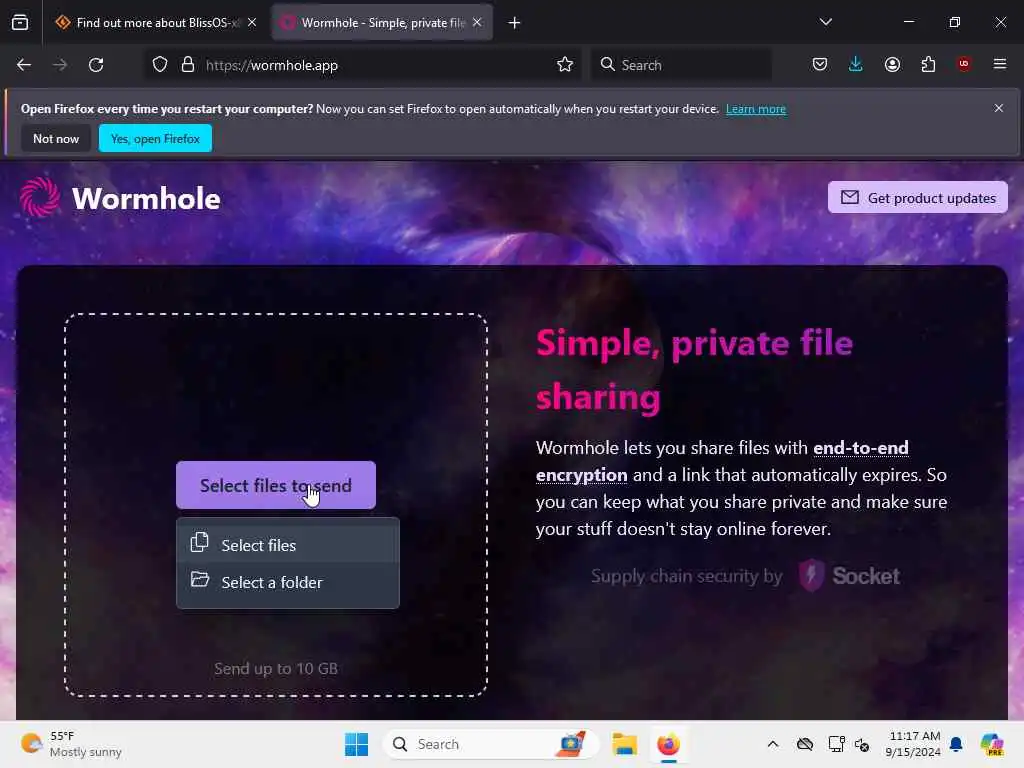Open the tracking protection shield icon
Image resolution: width=1024 pixels, height=768 pixels.
pos(160,65)
